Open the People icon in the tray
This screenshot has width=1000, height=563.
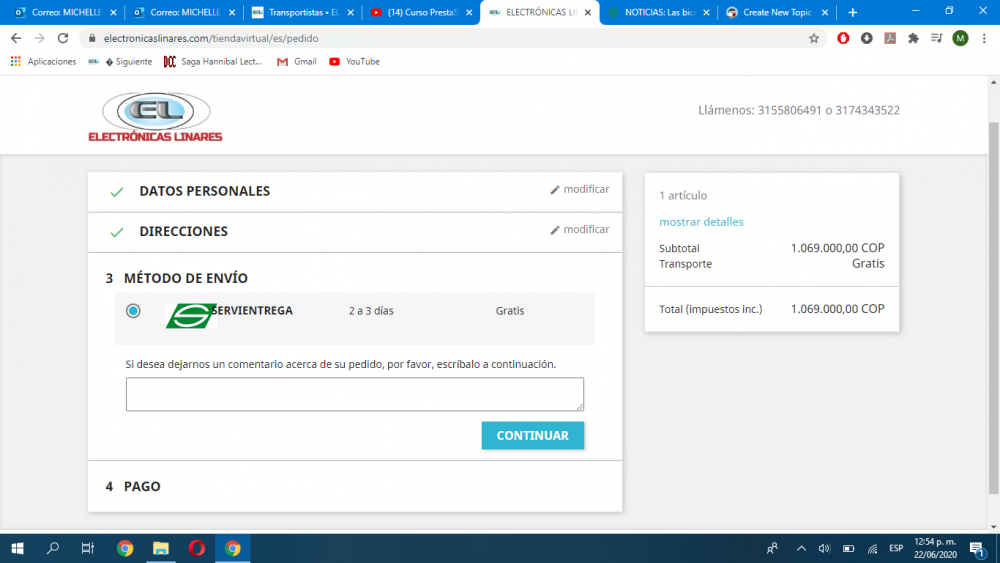coord(772,548)
